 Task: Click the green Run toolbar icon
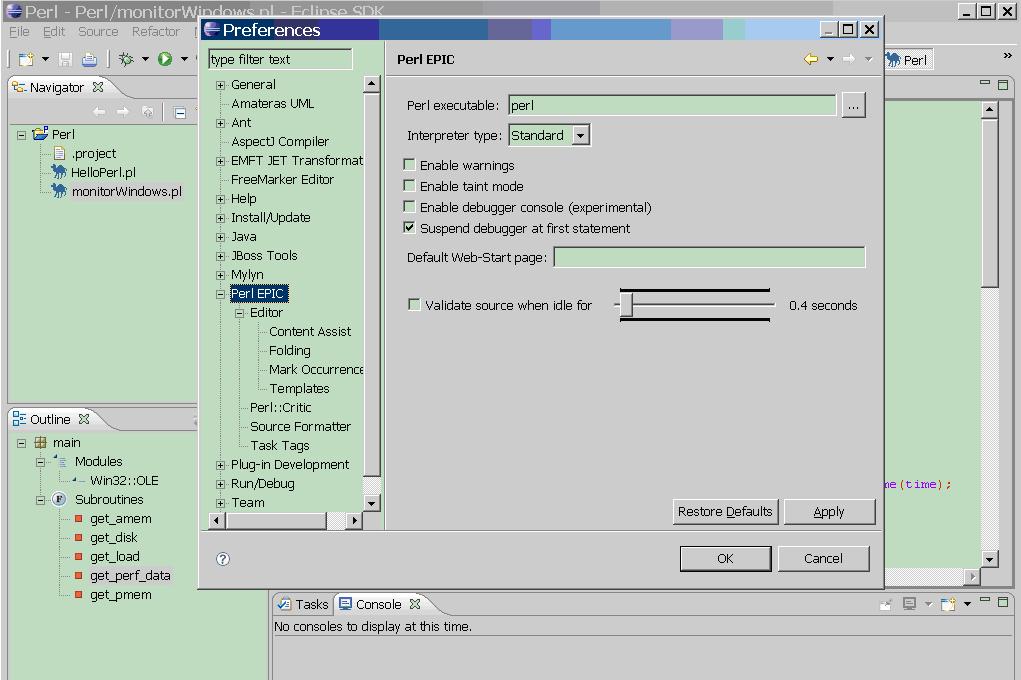coord(165,59)
